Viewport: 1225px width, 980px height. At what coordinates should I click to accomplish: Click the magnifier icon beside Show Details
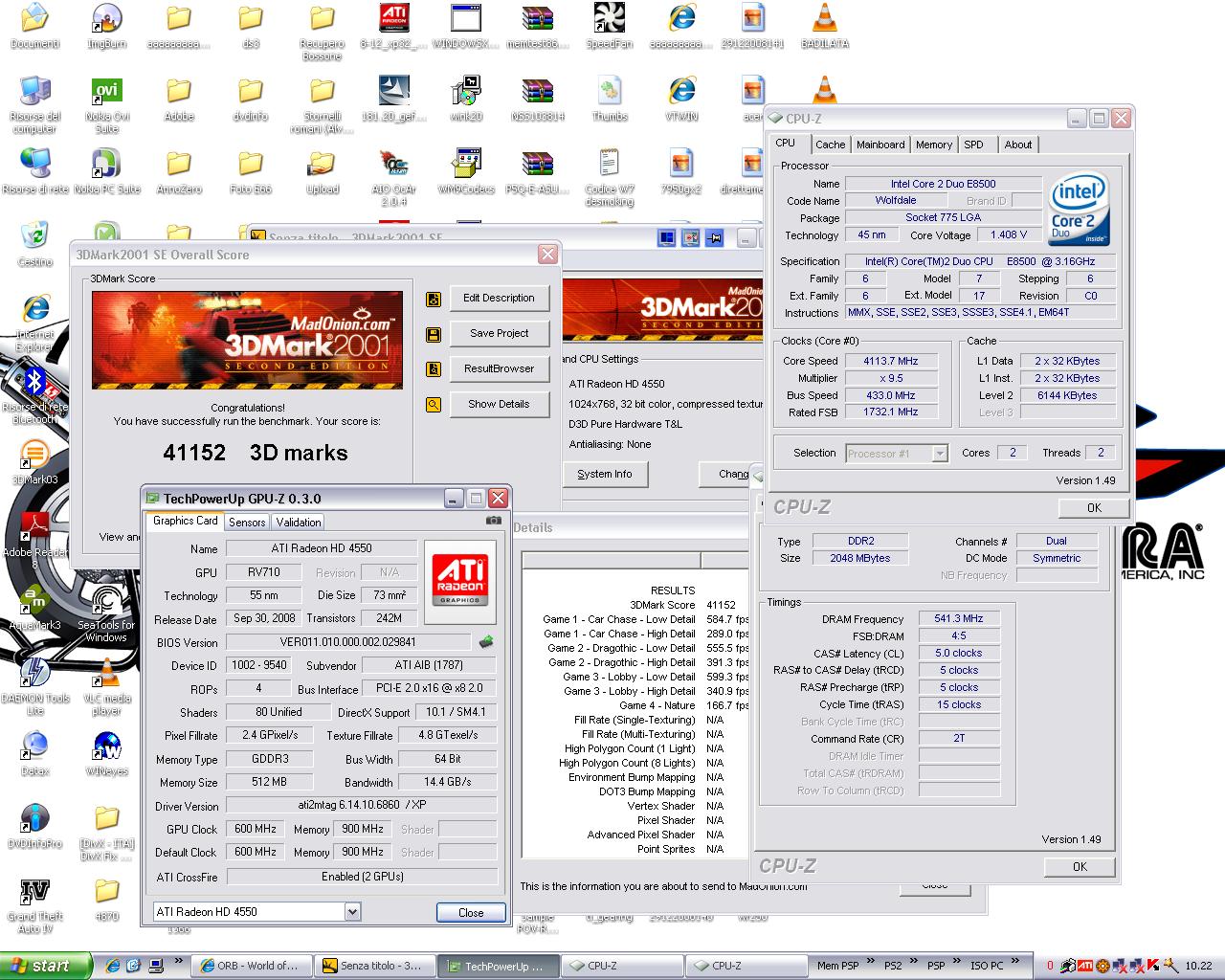pyautogui.click(x=434, y=405)
